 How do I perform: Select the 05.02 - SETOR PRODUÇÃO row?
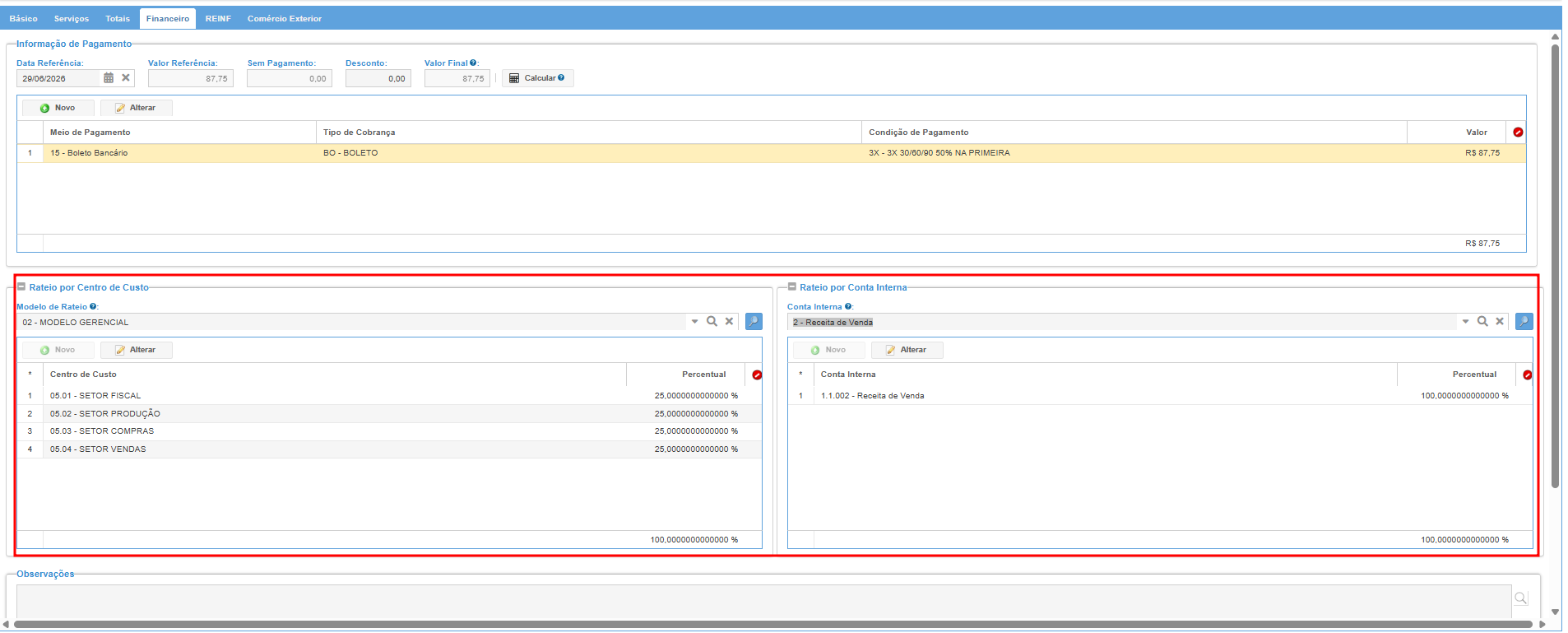389,414
